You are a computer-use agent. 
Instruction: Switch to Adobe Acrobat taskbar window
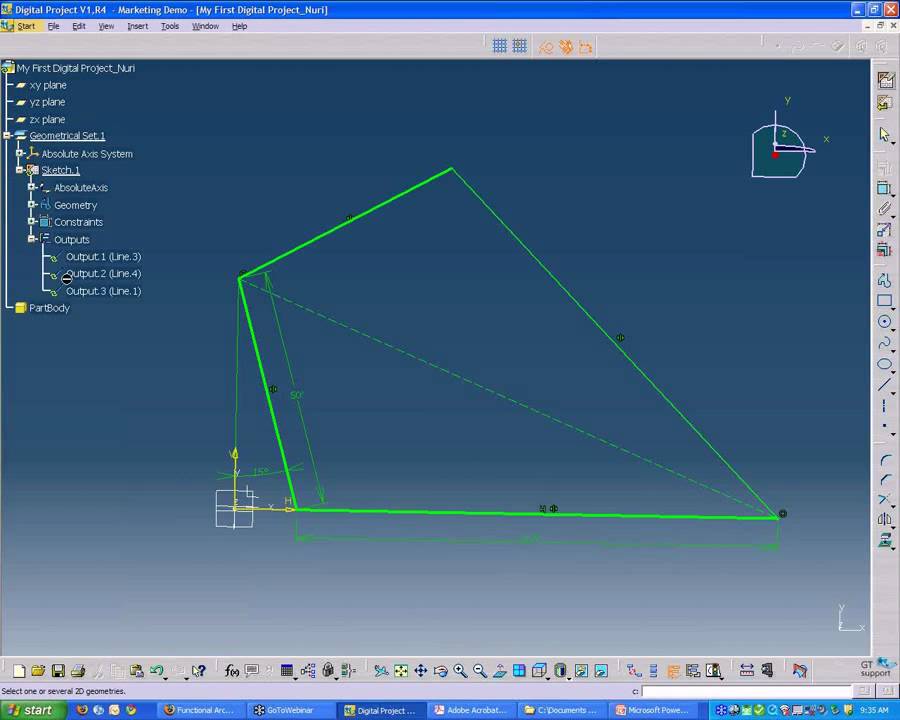(x=471, y=710)
